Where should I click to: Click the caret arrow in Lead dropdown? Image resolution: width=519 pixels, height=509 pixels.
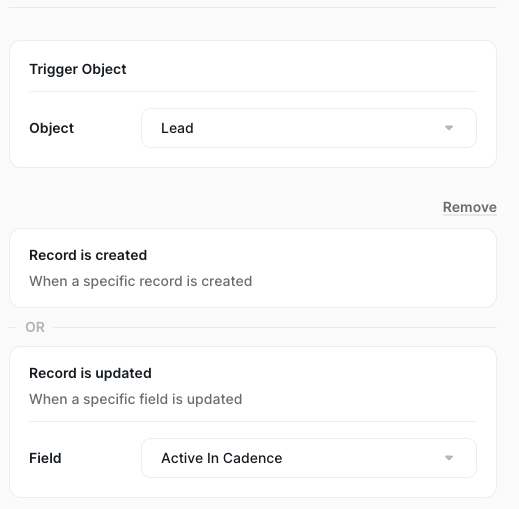coord(449,128)
